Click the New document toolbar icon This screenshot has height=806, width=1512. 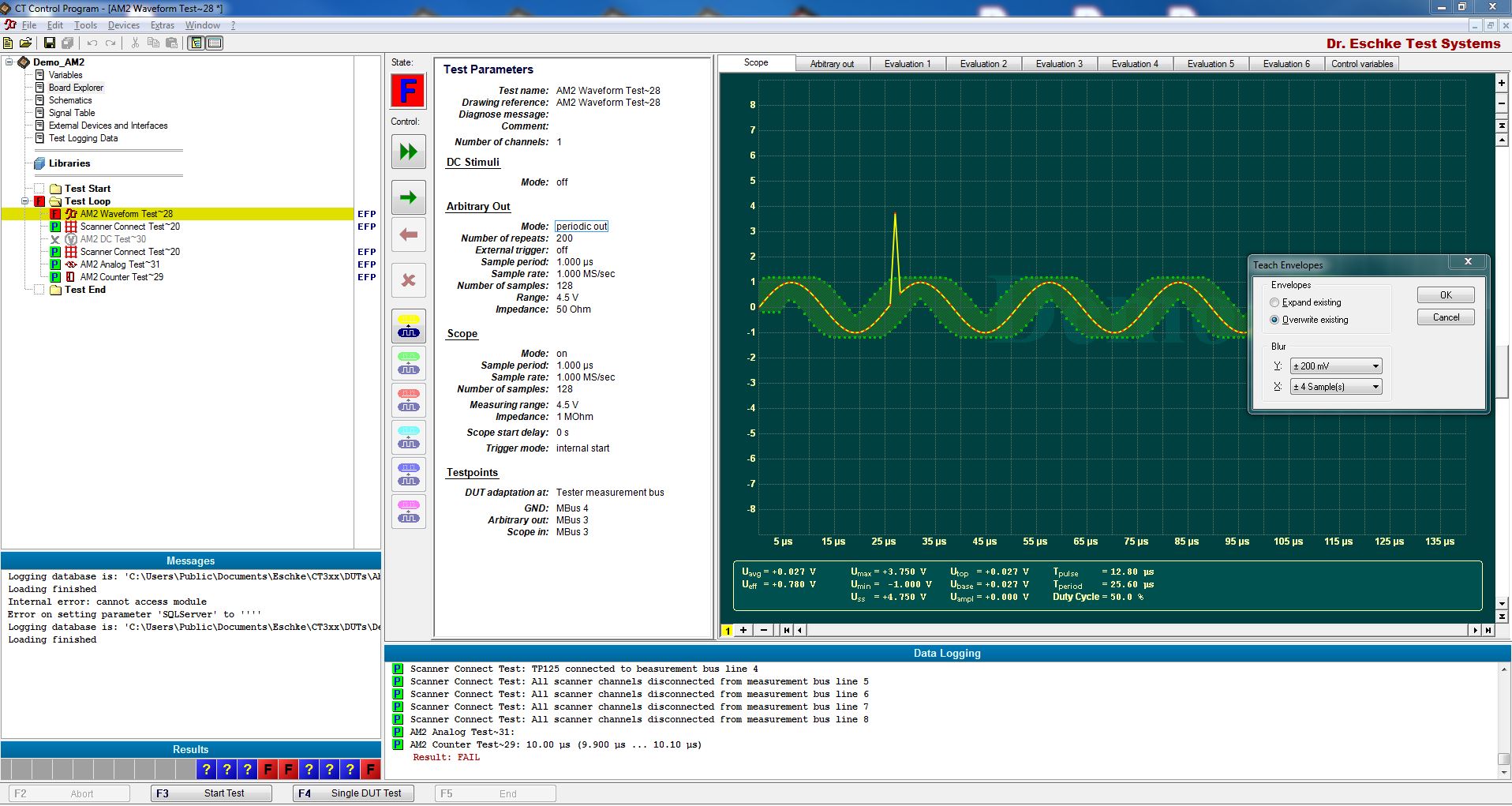pyautogui.click(x=9, y=43)
